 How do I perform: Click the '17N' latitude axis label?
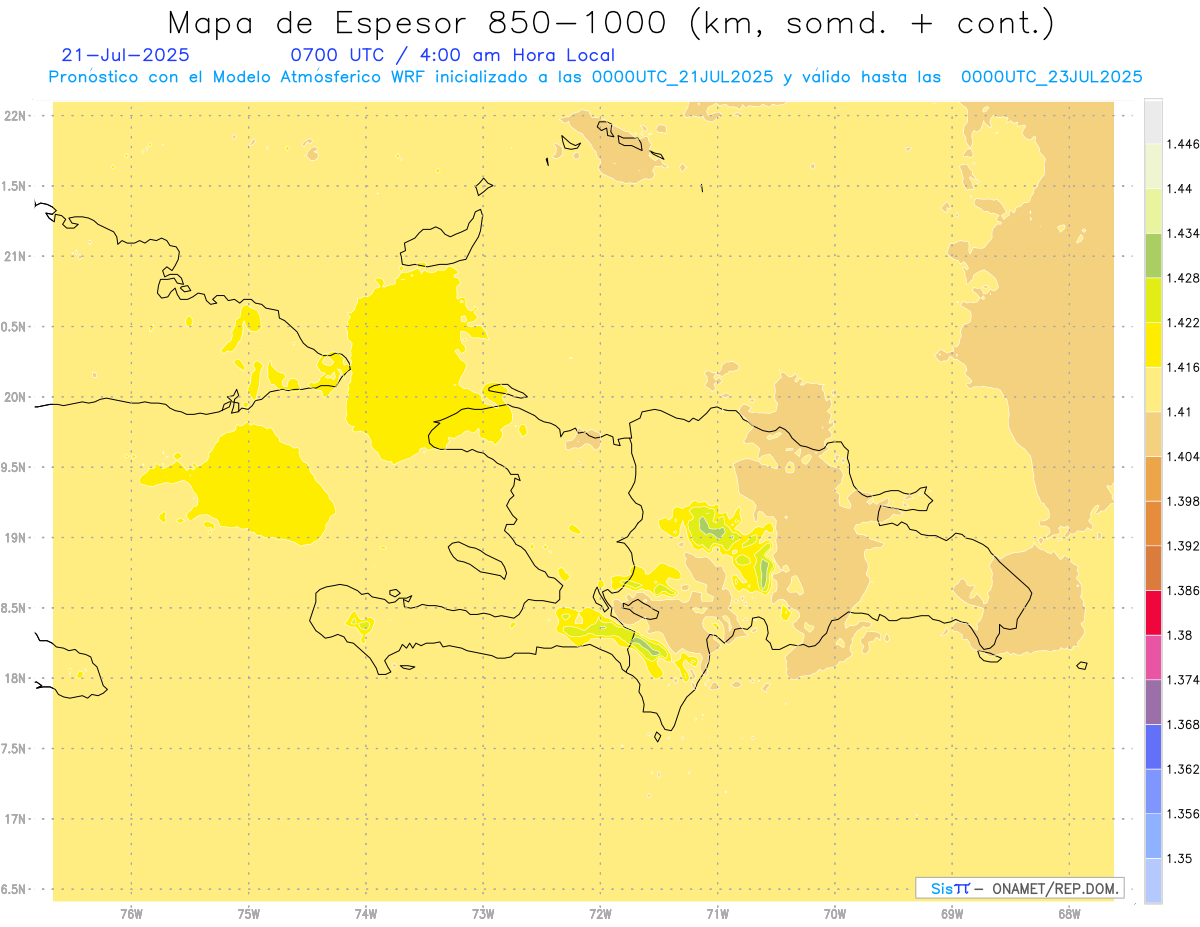(x=14, y=819)
